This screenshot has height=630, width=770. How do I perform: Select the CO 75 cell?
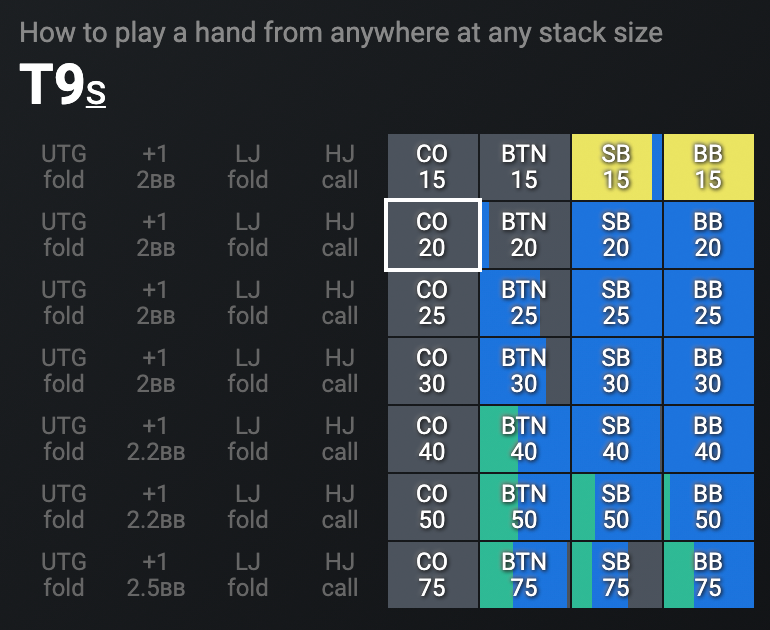click(432, 575)
